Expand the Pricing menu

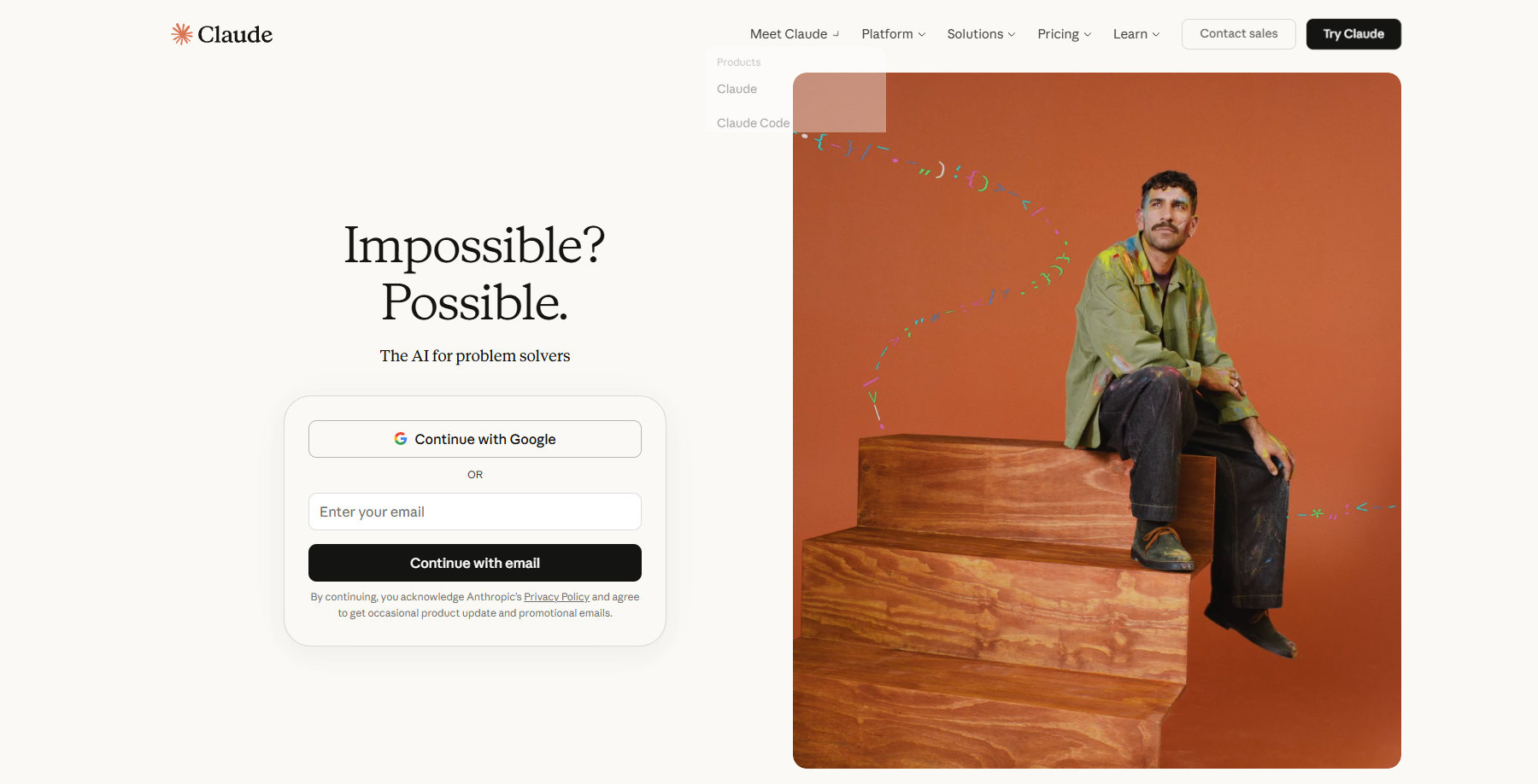1065,34
